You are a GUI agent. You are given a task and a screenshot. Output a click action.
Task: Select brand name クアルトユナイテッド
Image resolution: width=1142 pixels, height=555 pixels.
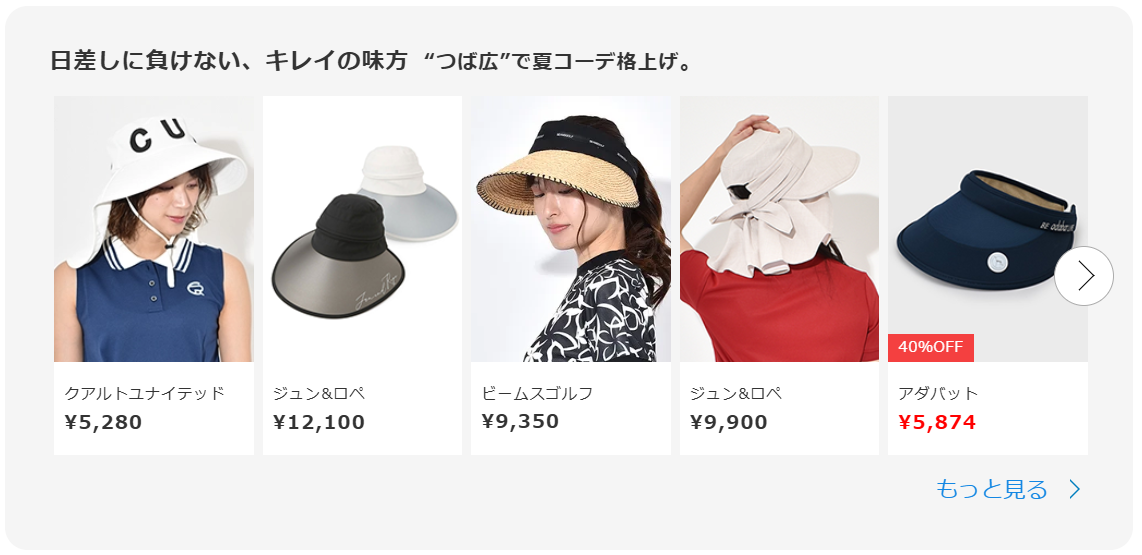[144, 393]
